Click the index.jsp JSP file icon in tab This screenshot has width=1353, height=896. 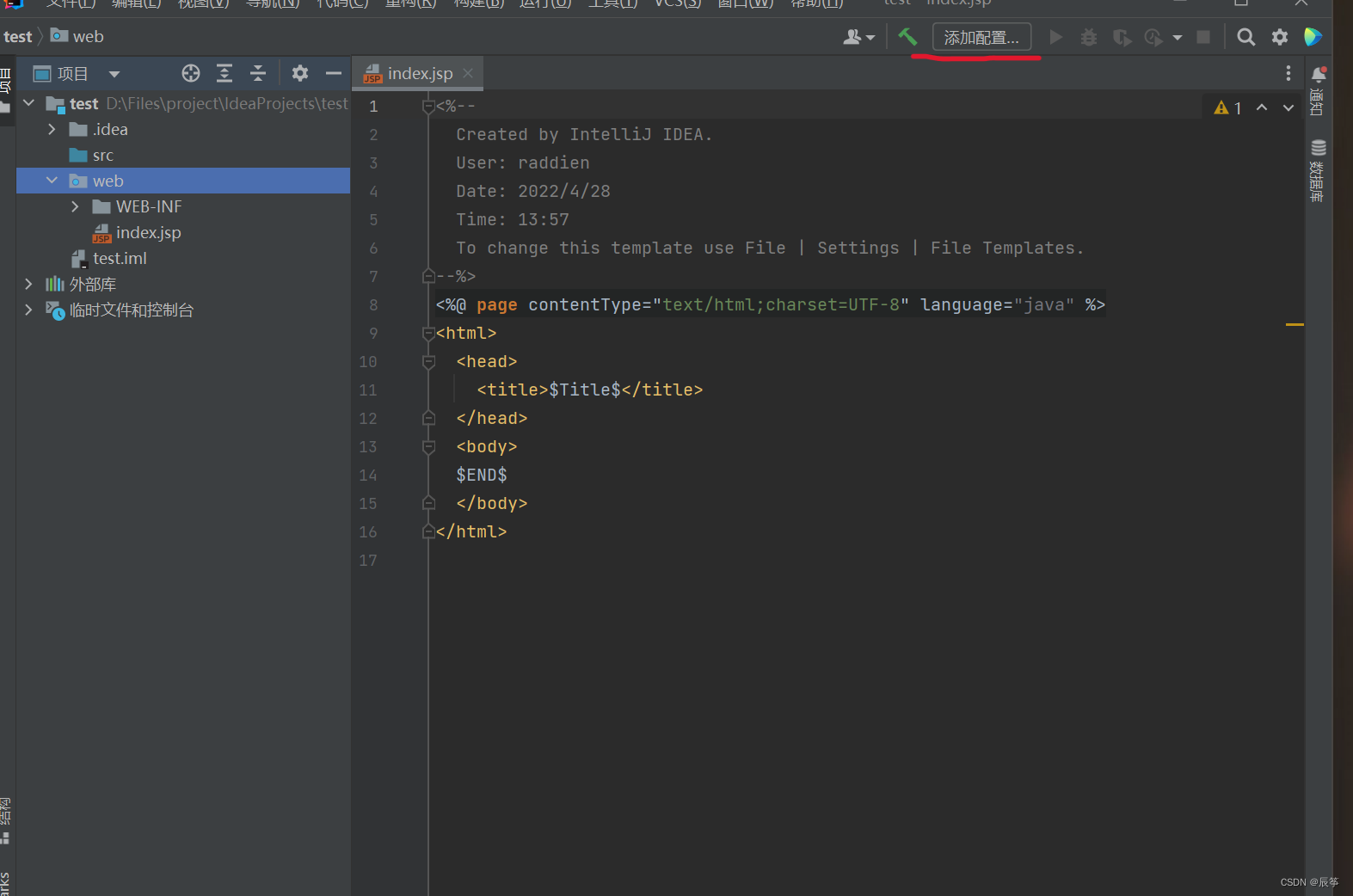pos(372,74)
